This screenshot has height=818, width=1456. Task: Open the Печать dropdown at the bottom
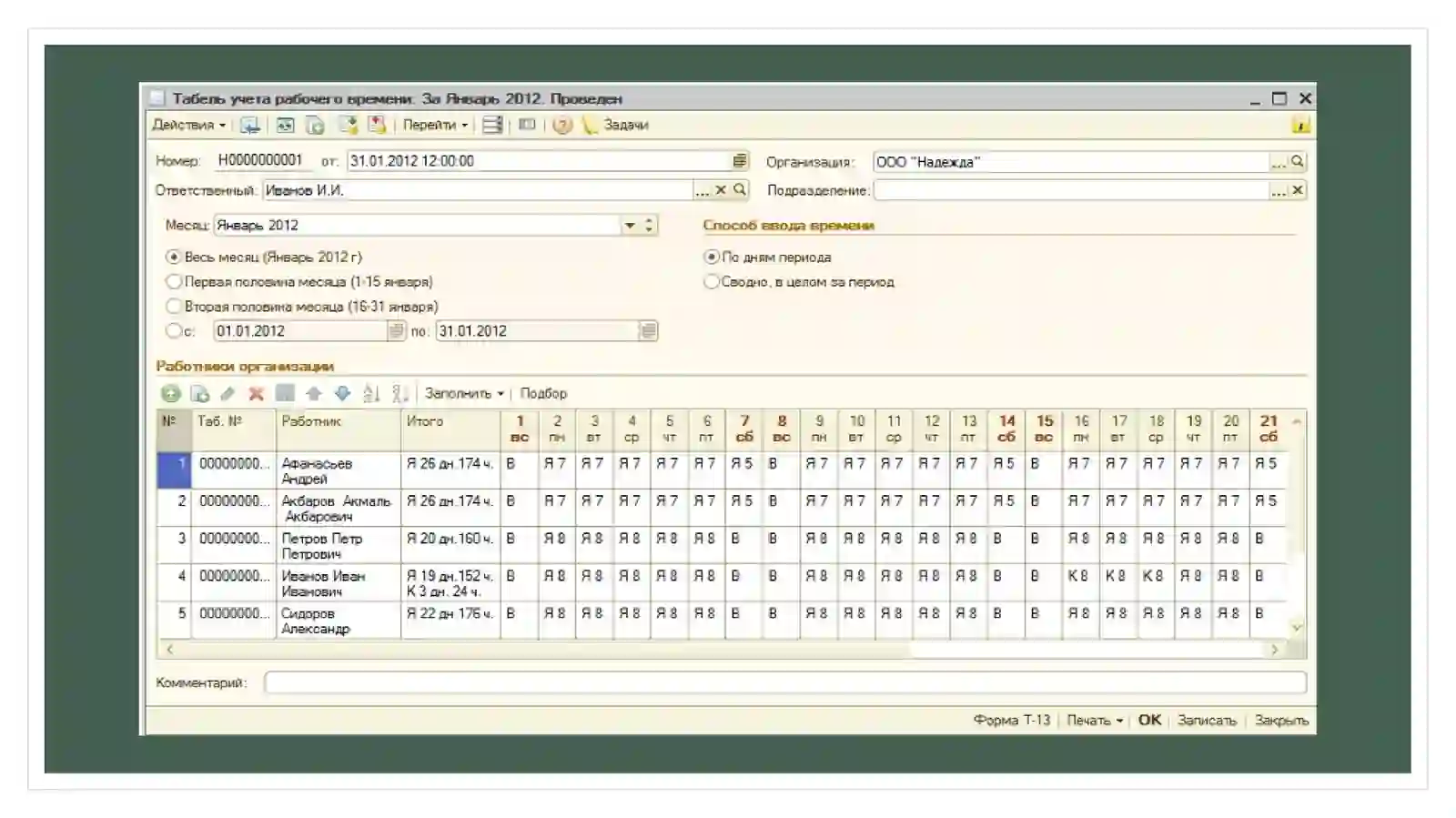(x=1095, y=720)
